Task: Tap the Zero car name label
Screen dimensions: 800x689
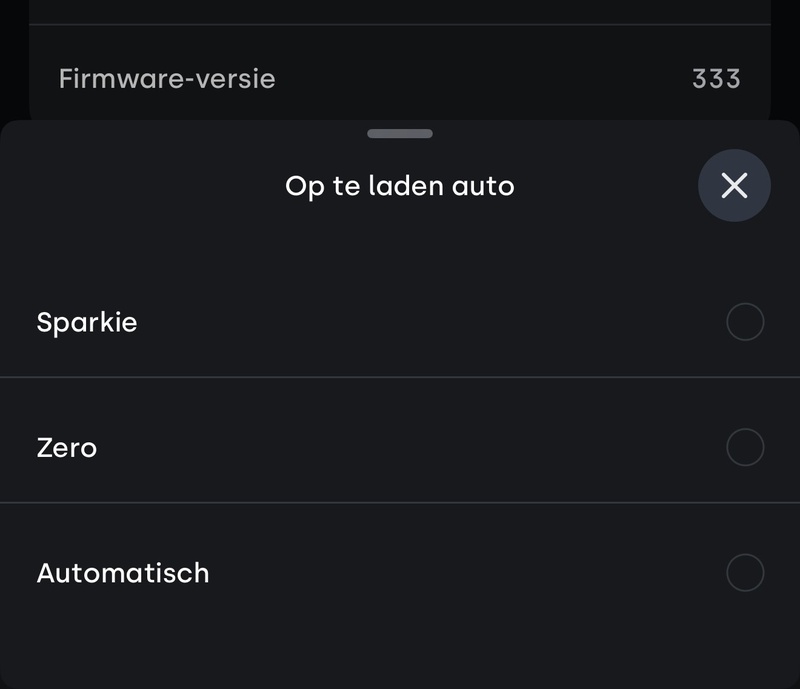Action: (x=67, y=447)
